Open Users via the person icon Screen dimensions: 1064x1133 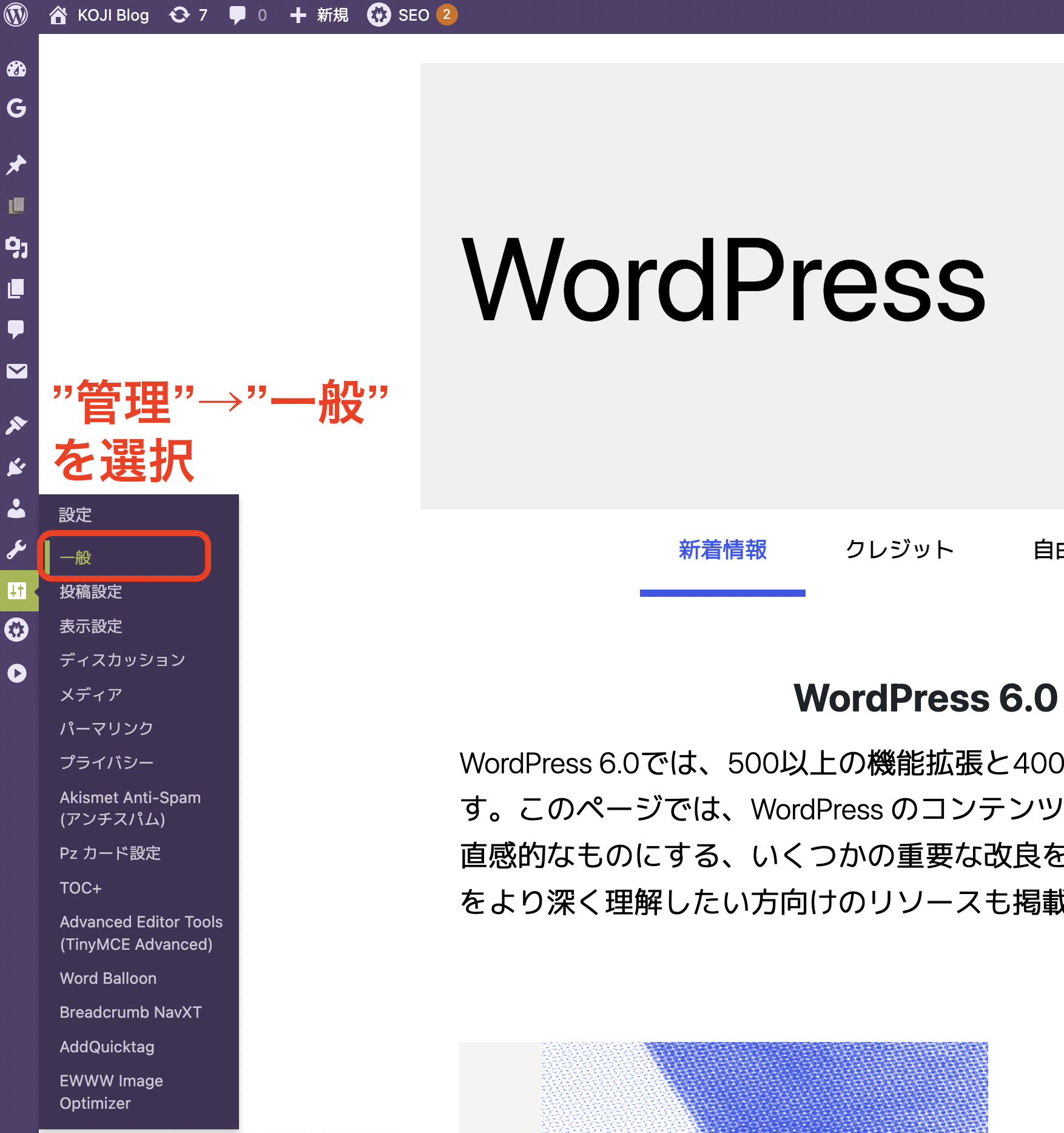16,508
